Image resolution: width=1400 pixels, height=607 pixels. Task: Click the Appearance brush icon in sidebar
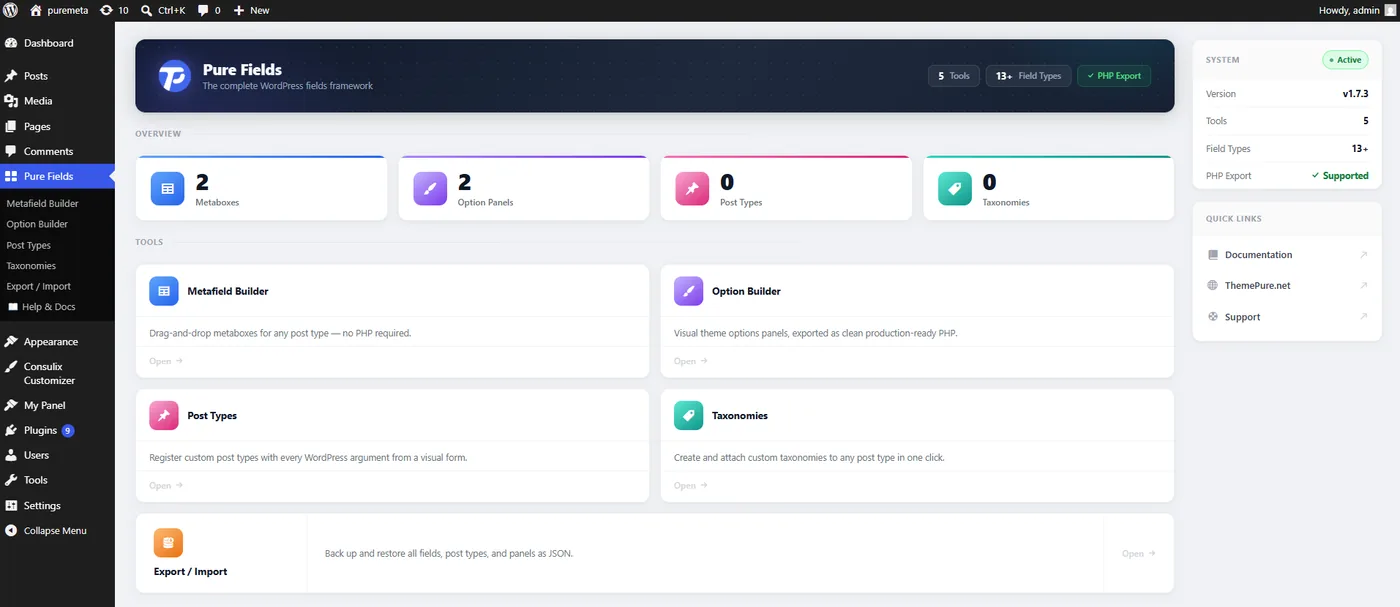click(x=11, y=342)
